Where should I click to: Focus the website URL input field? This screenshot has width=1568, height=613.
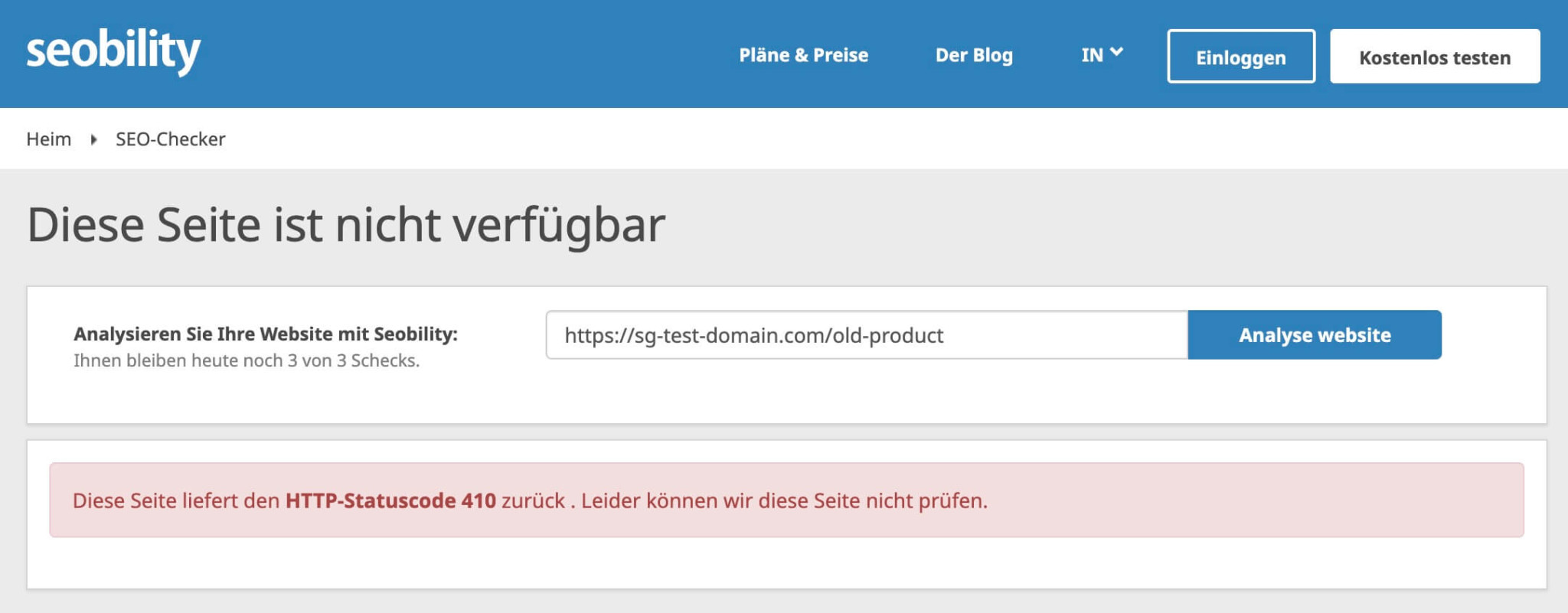[x=867, y=335]
